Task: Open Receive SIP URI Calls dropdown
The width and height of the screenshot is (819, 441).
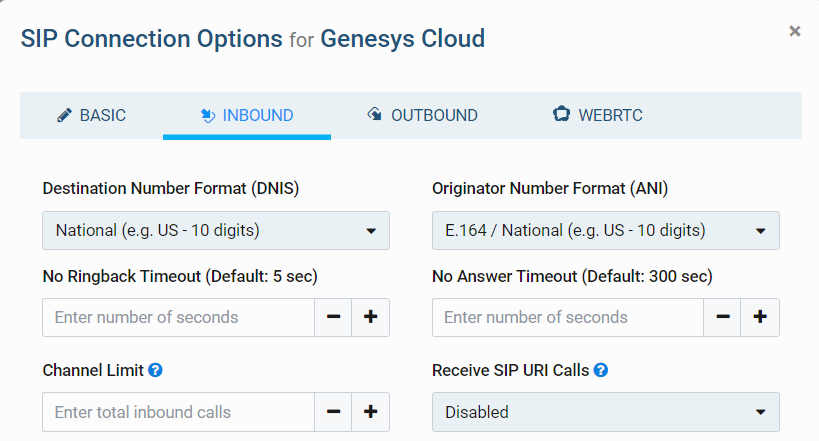Action: tap(605, 412)
